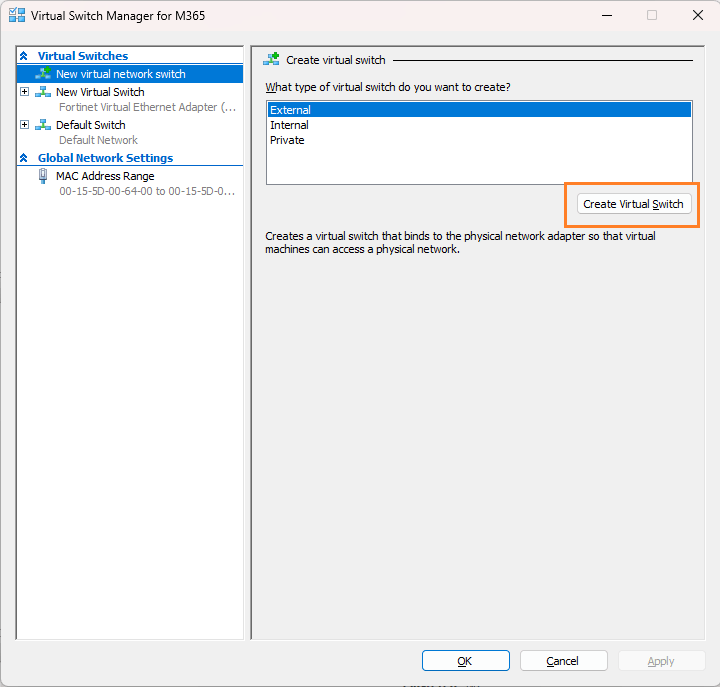Click the Create virtual switch header icon
The image size is (720, 687).
pos(271,59)
